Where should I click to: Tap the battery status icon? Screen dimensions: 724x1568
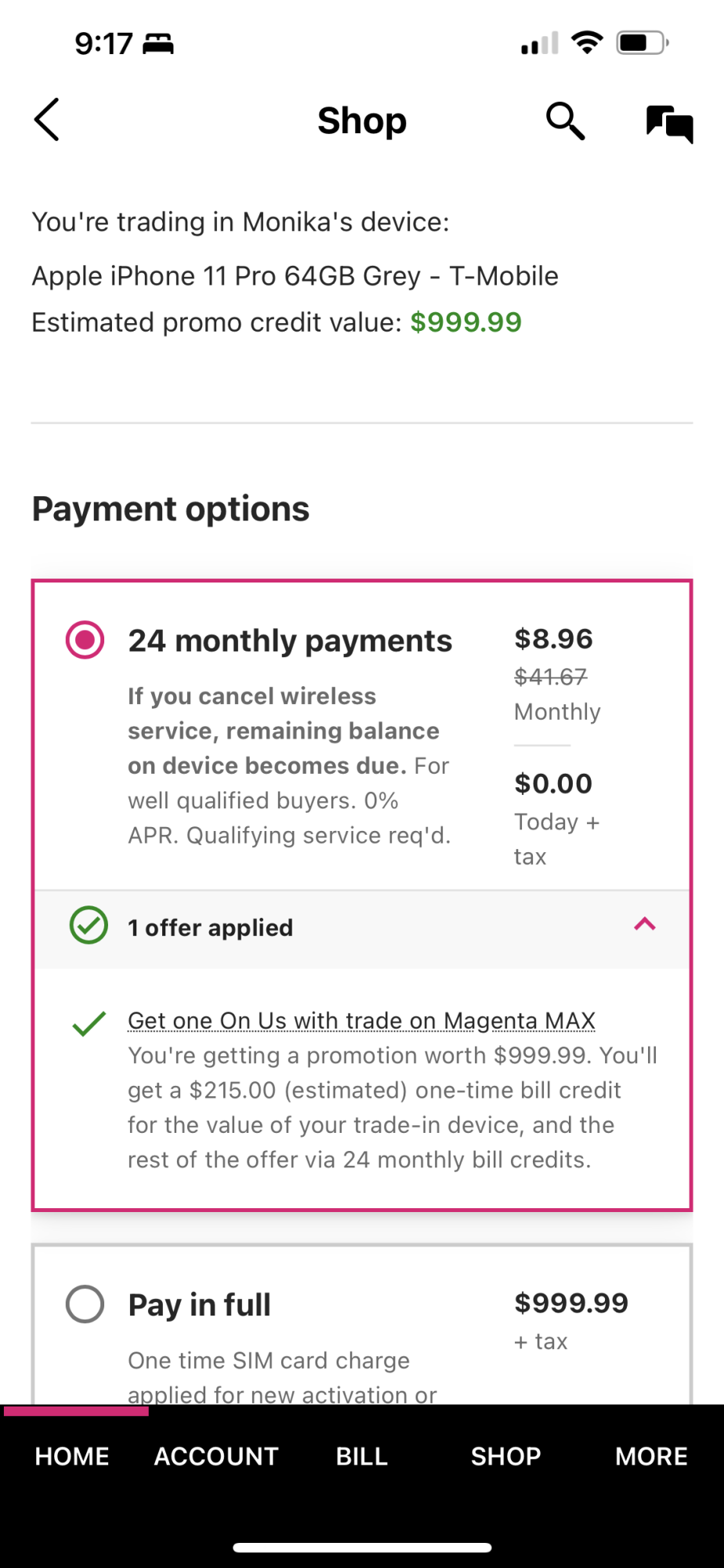[642, 42]
